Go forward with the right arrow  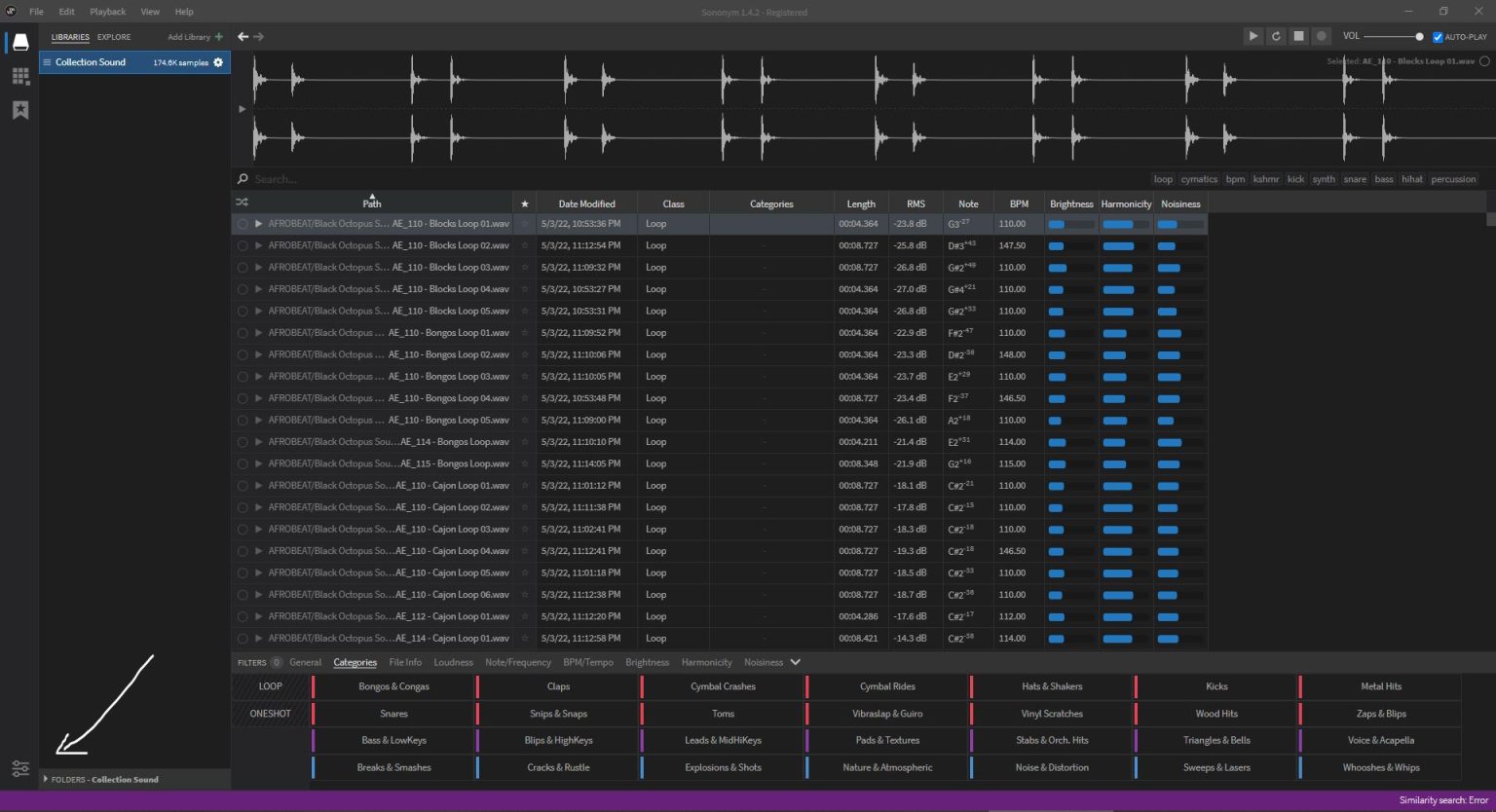coord(258,37)
